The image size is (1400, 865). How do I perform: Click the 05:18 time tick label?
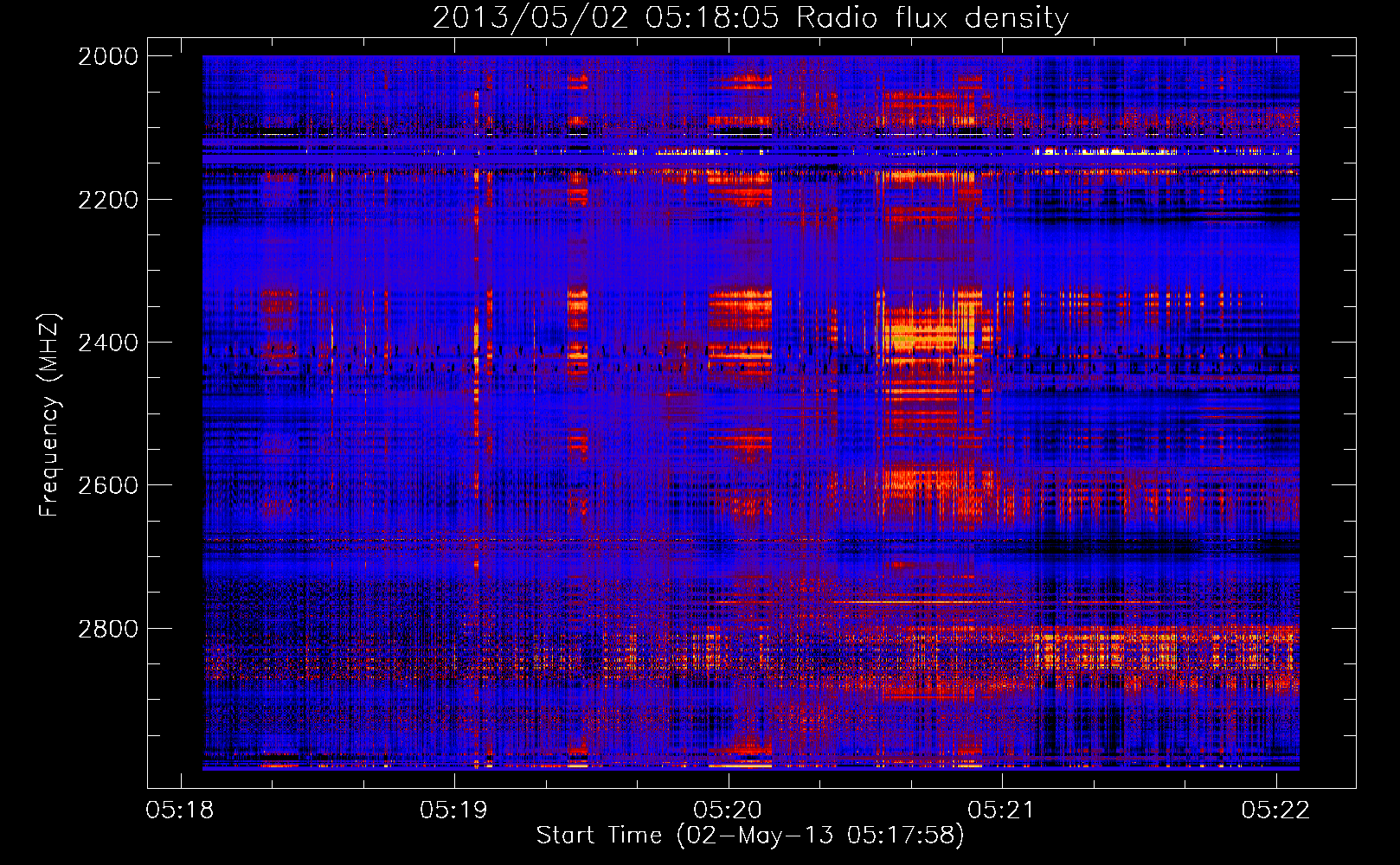pos(180,810)
